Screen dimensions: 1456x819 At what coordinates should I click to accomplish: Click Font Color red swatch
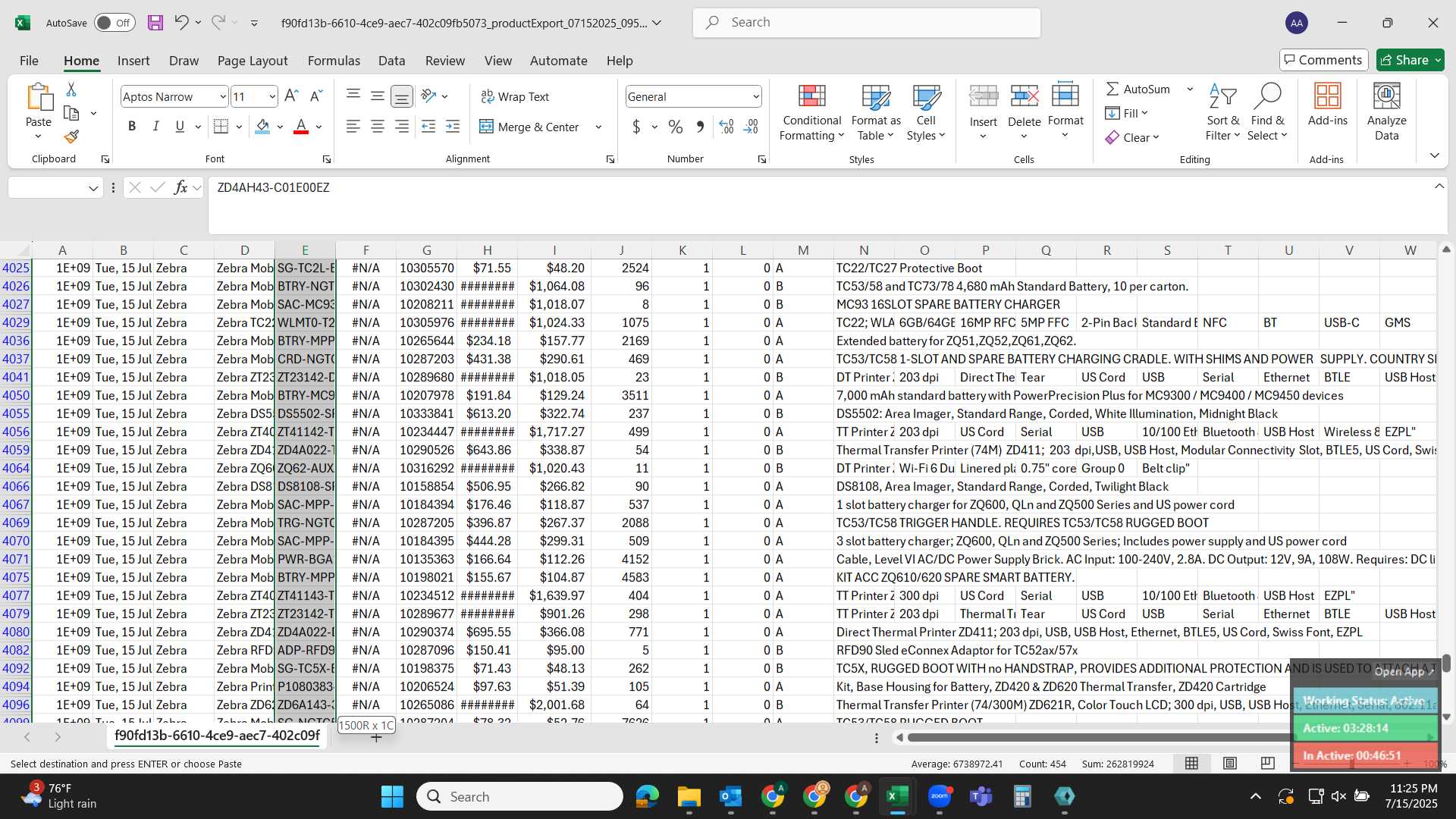pyautogui.click(x=301, y=127)
